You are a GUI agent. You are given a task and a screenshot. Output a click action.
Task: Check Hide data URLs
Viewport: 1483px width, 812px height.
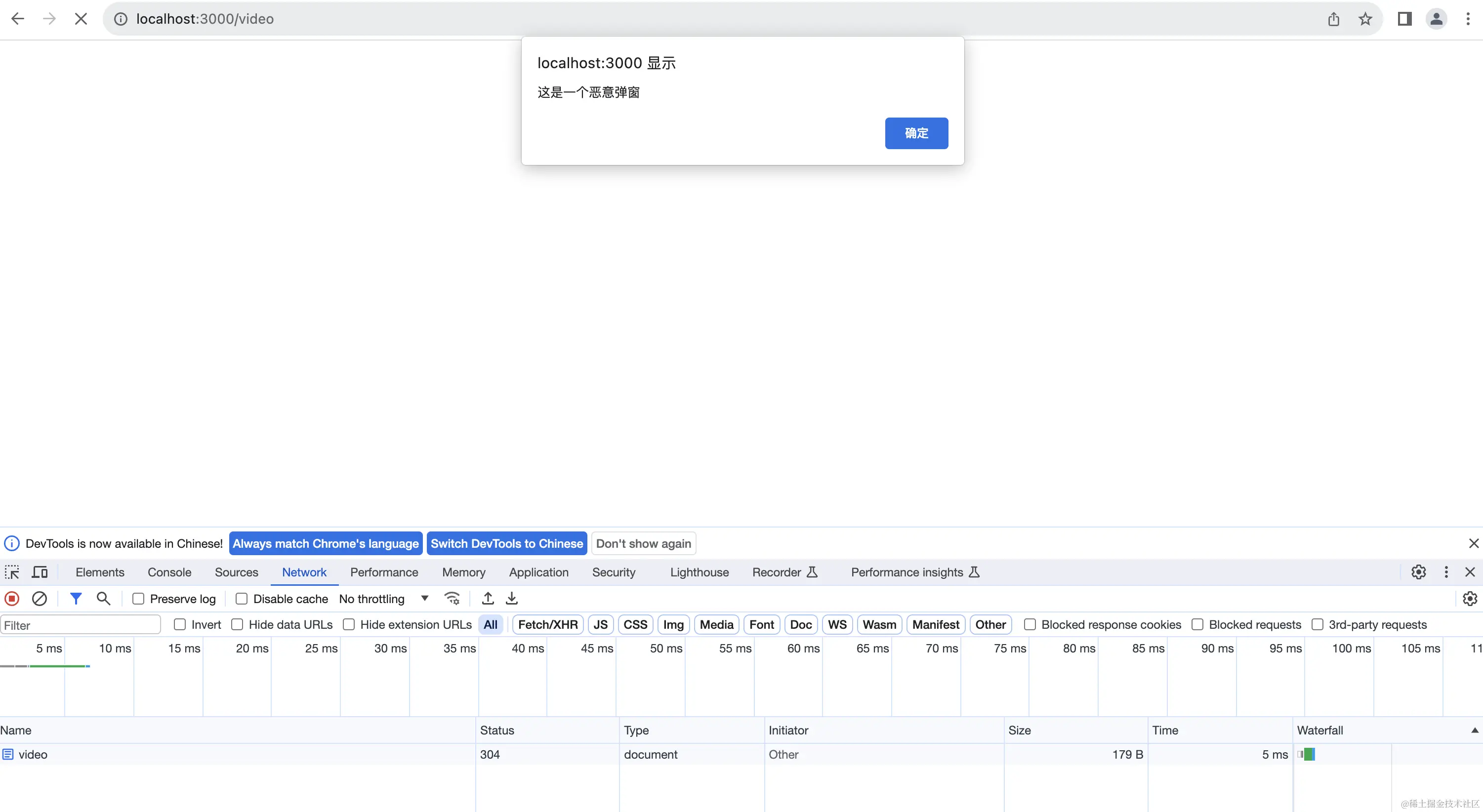tap(237, 624)
